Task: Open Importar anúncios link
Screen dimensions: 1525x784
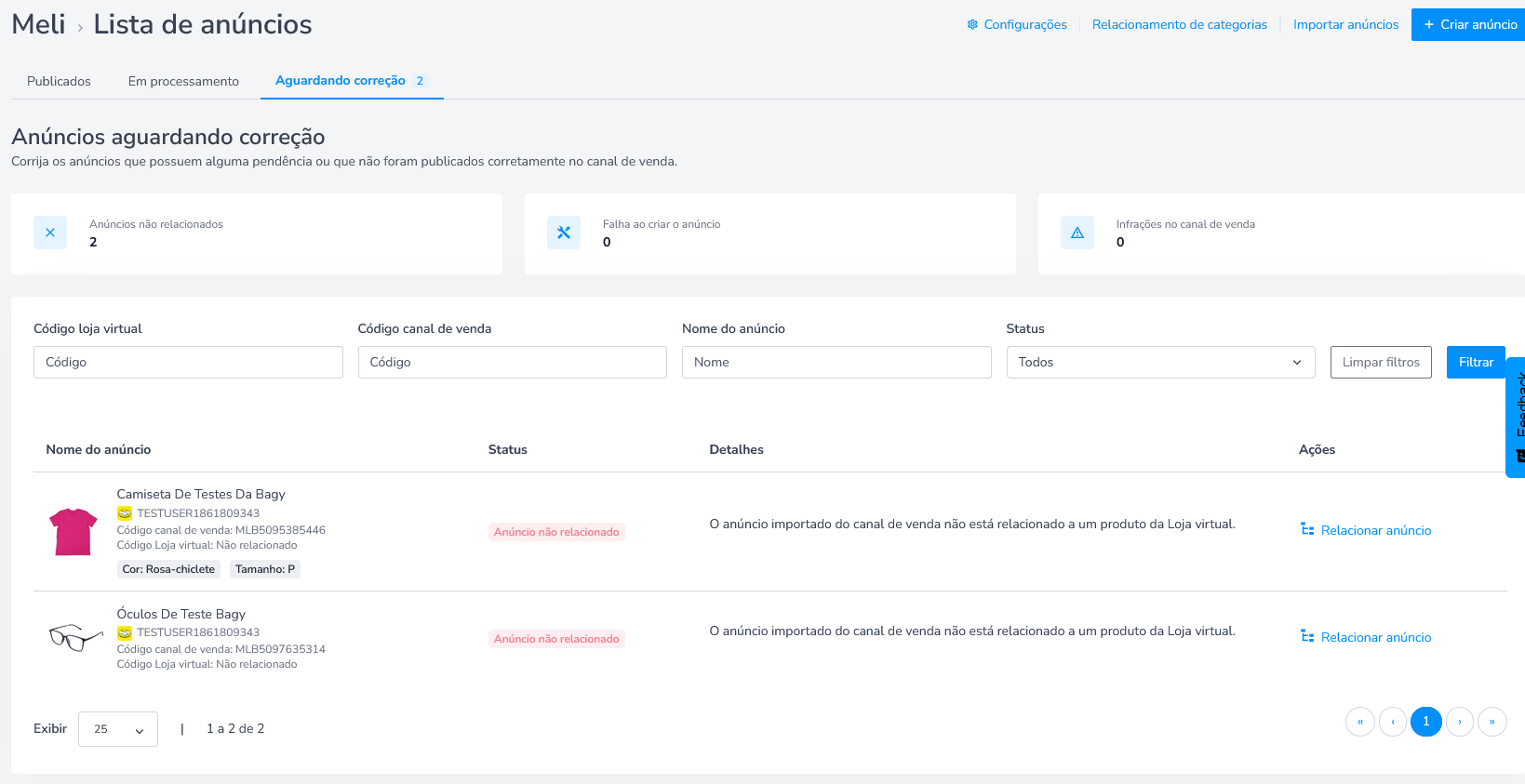Action: (1345, 24)
